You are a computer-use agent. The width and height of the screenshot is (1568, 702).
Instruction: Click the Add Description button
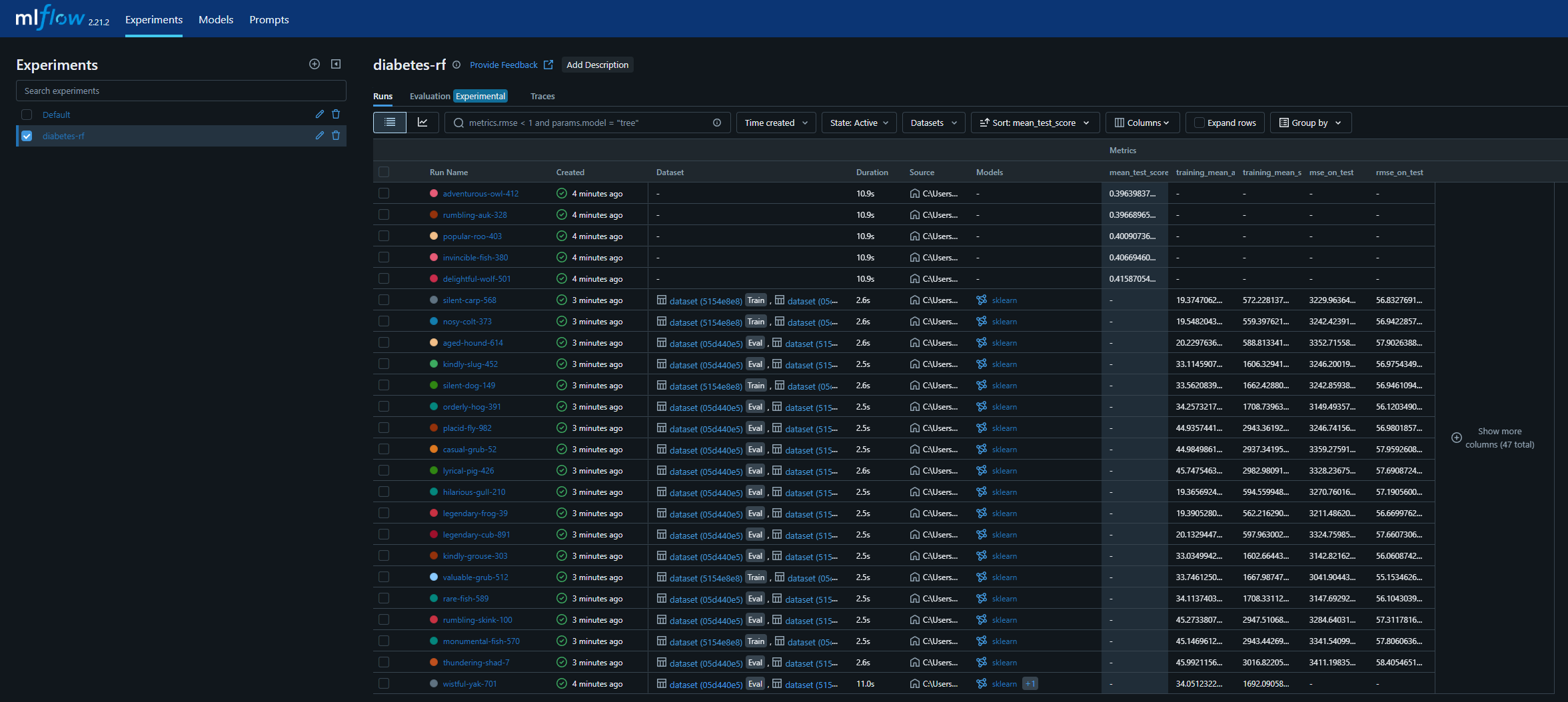pos(597,65)
